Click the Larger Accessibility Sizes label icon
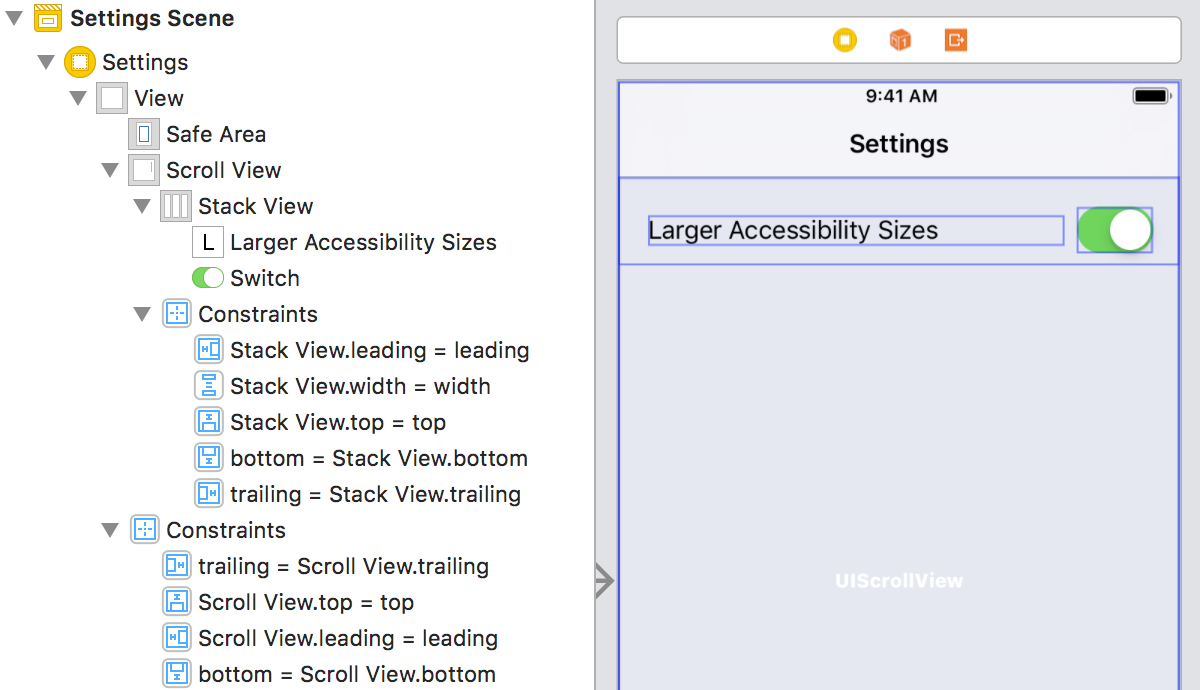 [207, 241]
